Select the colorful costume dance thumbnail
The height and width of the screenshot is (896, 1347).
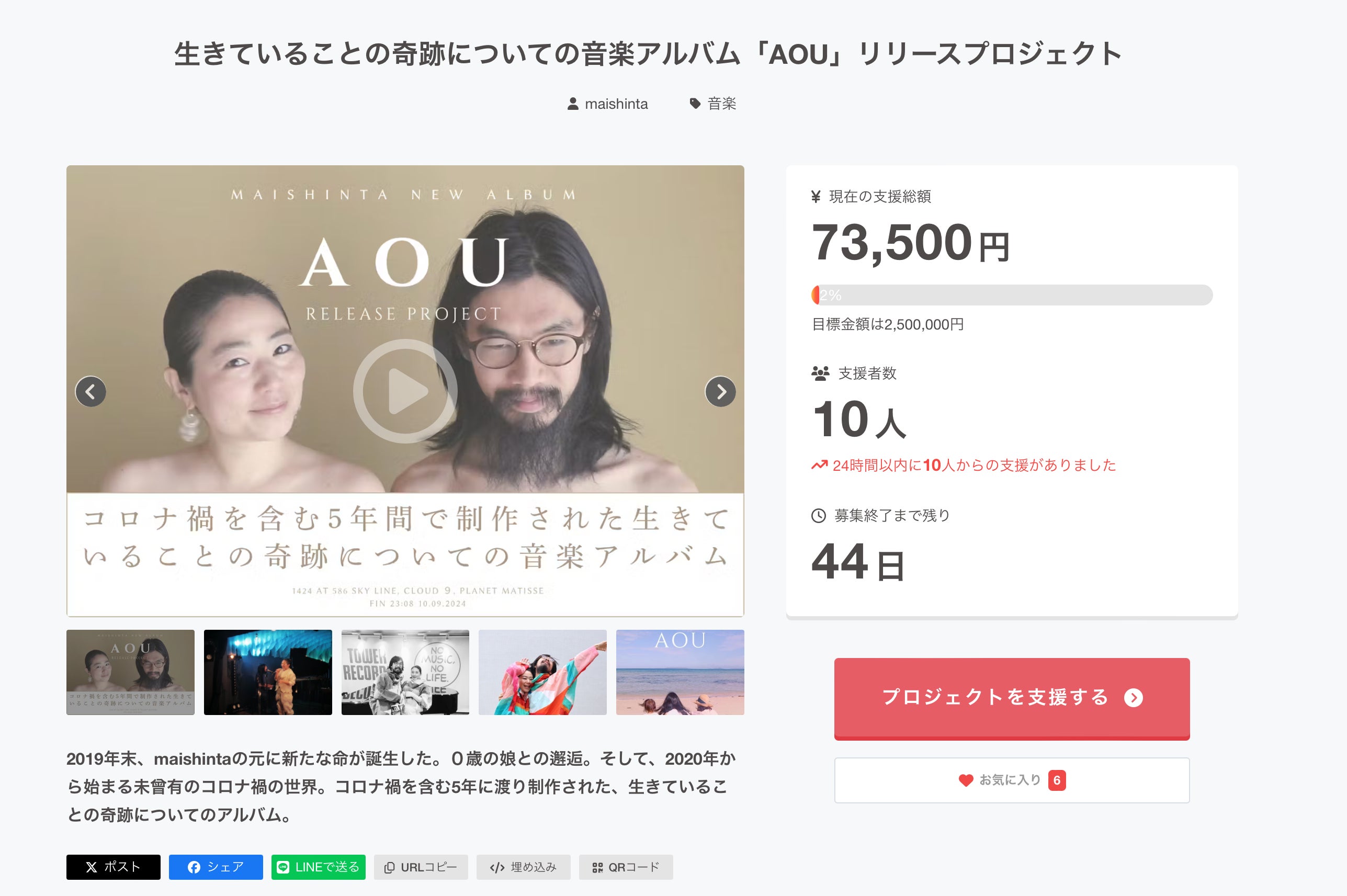[542, 672]
